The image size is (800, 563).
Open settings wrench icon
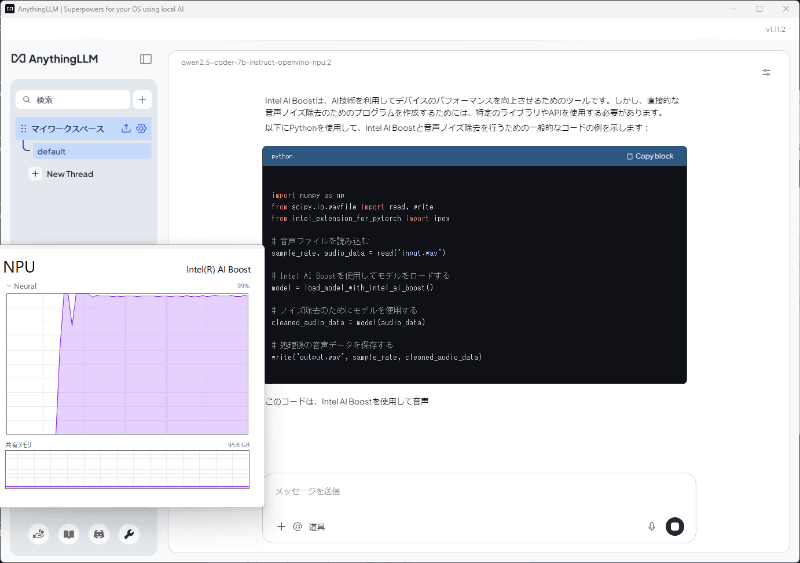click(129, 534)
